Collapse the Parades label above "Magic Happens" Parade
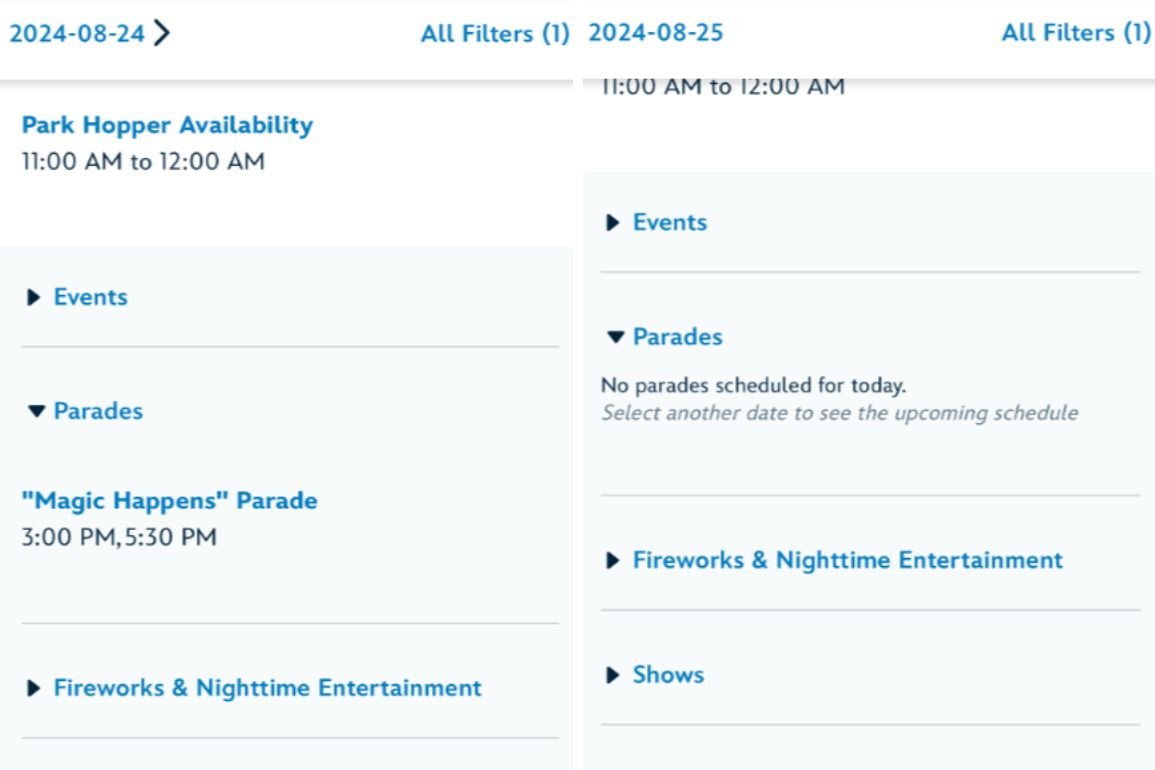Screen dimensions: 1155x770 98,411
